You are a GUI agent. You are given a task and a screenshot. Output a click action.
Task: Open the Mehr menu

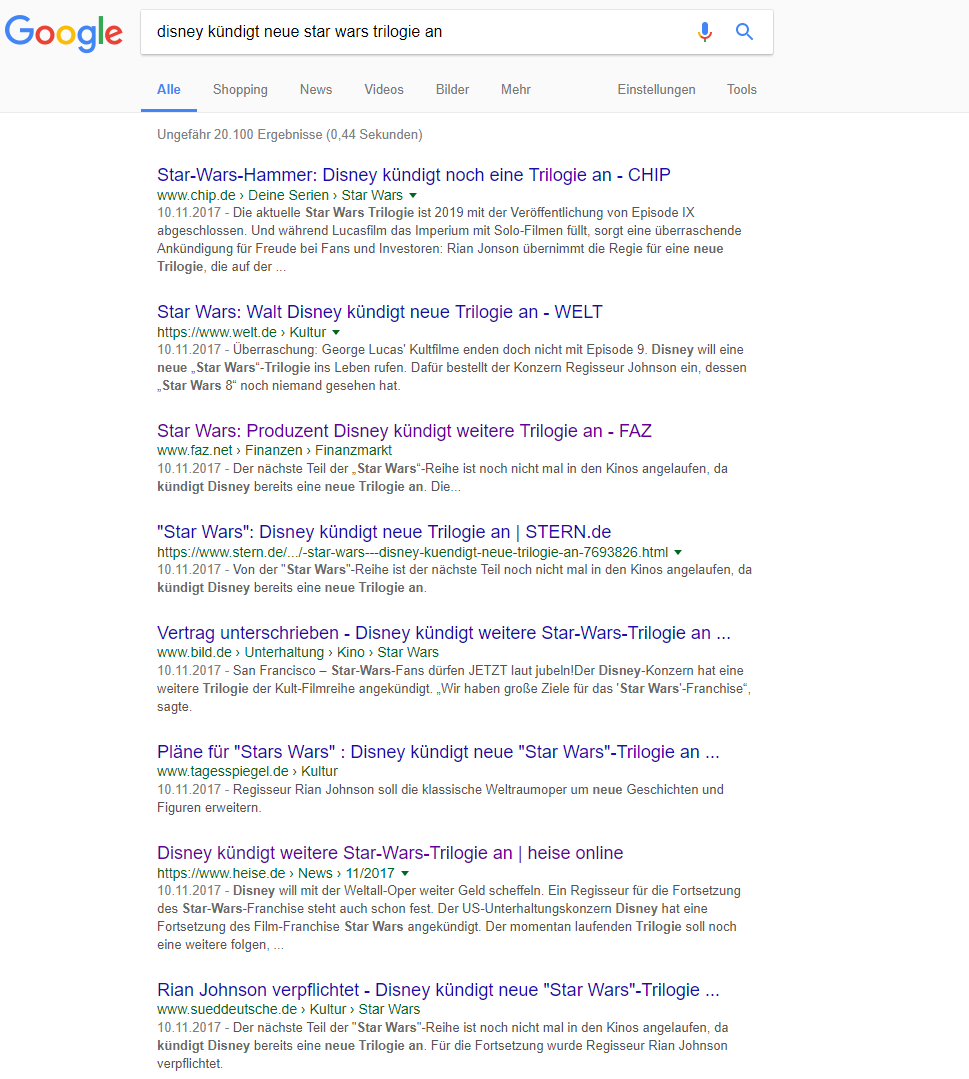[x=515, y=90]
